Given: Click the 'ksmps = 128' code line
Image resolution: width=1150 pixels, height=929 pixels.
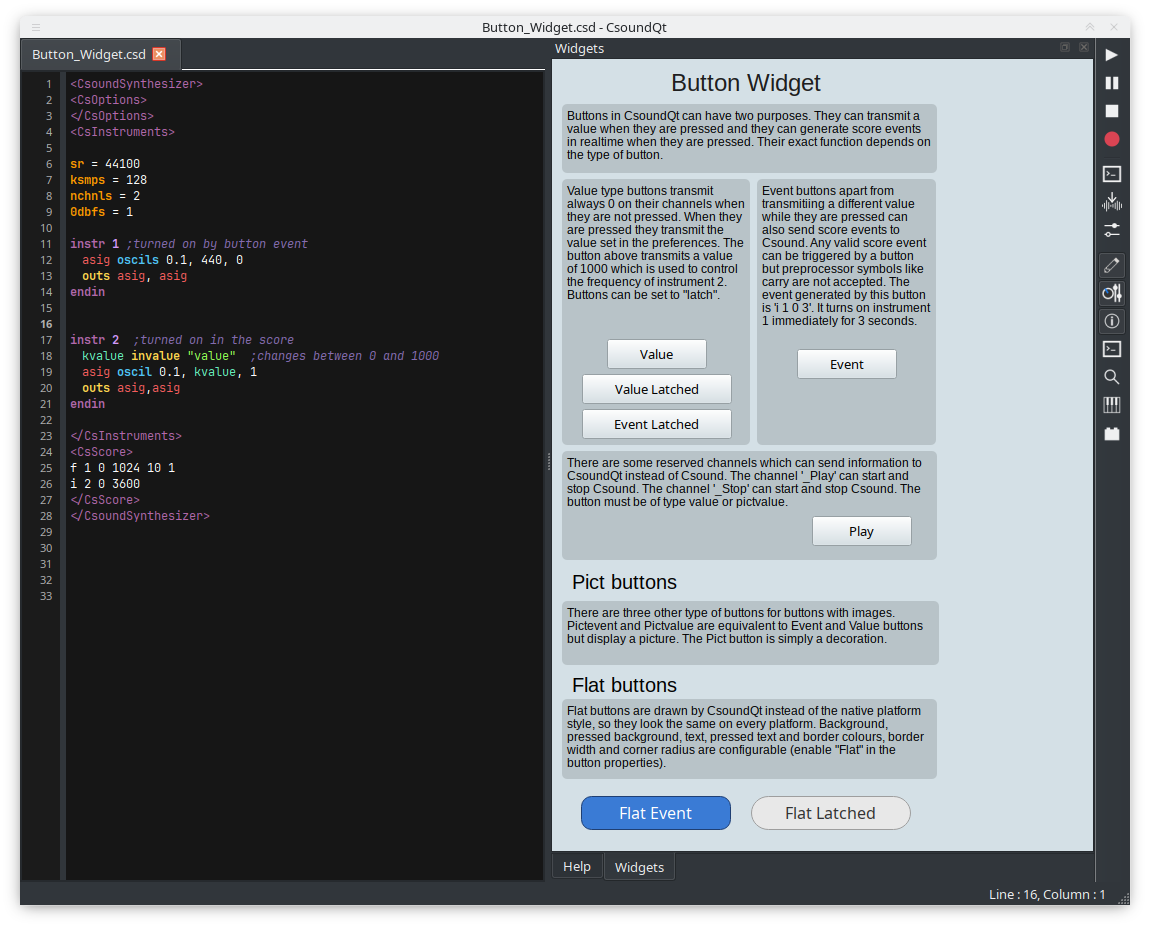Looking at the screenshot, I should point(109,180).
